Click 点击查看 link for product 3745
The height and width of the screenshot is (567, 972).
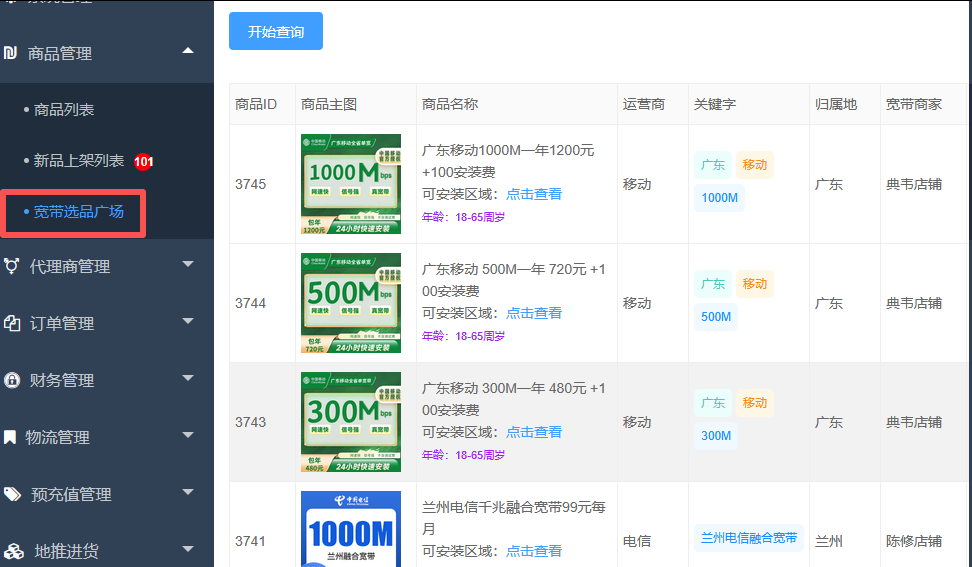[534, 194]
